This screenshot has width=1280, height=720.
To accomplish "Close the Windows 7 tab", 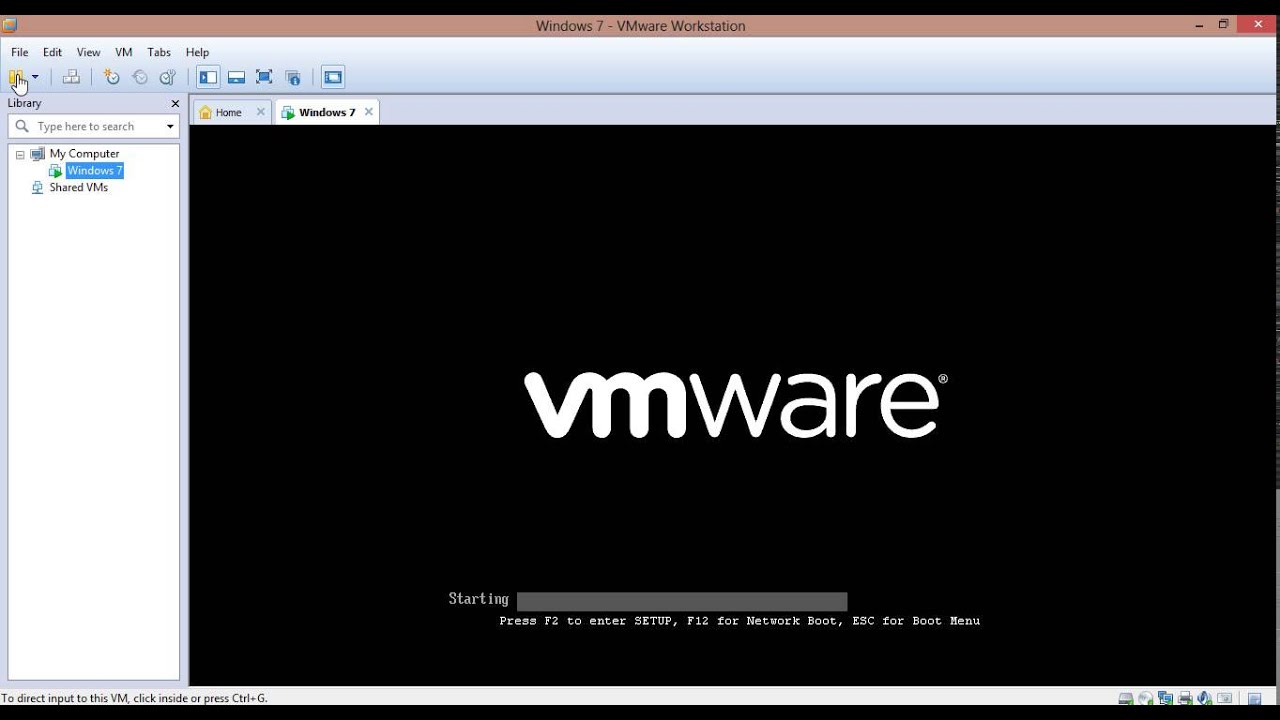I will [369, 112].
